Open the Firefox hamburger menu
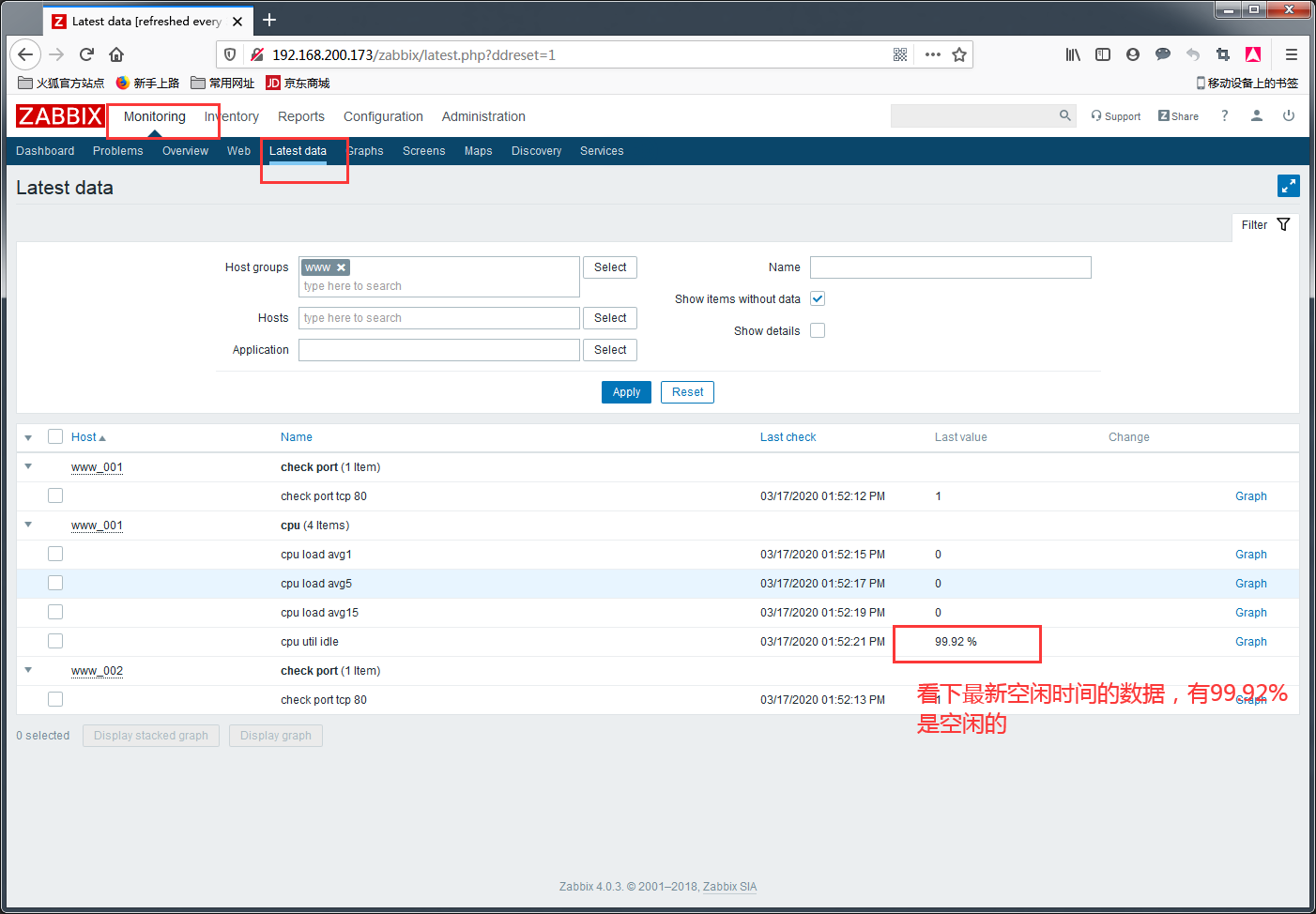This screenshot has width=1316, height=914. pyautogui.click(x=1292, y=54)
